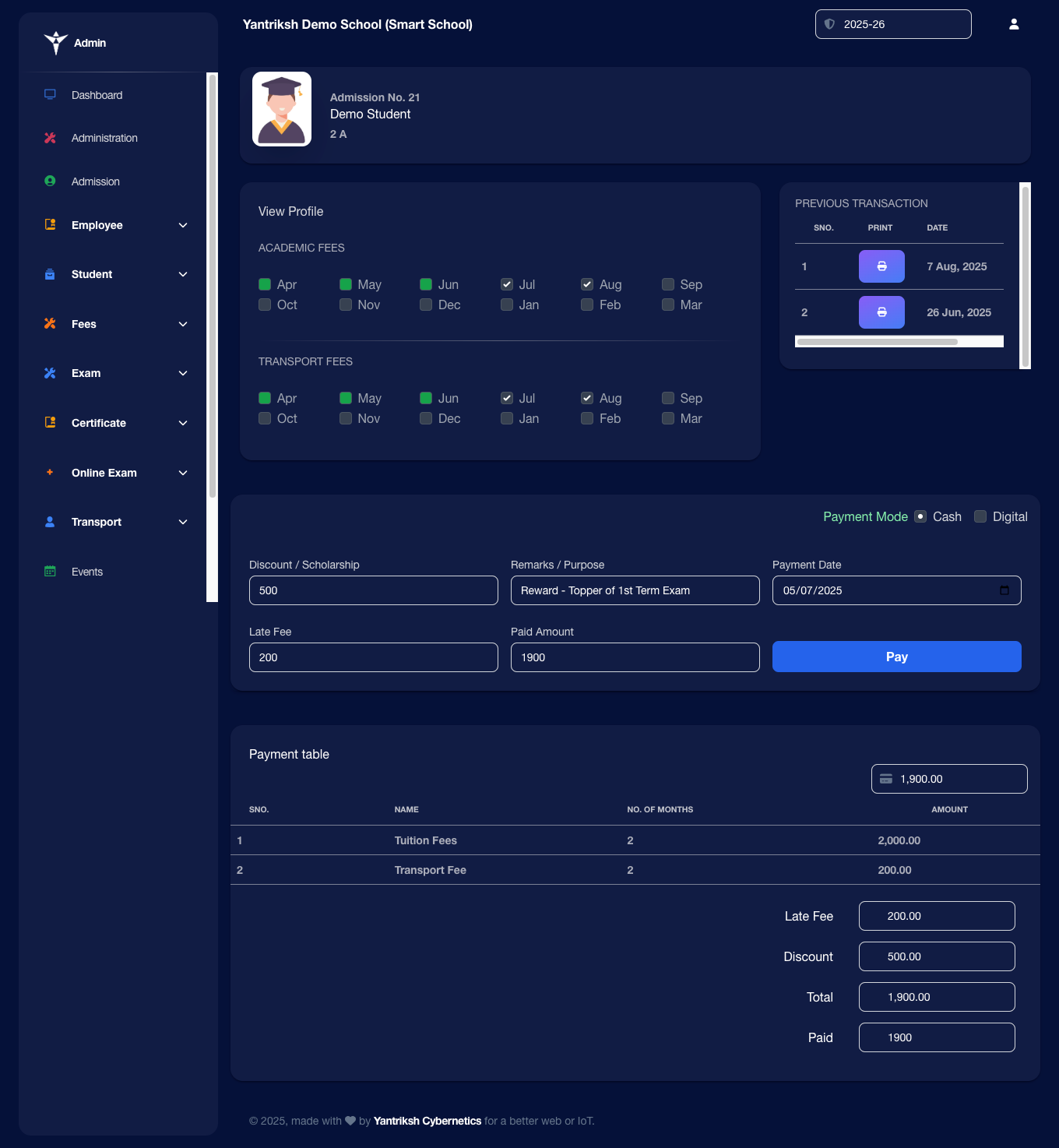1059x1148 pixels.
Task: Click the Pay button
Action: tap(895, 657)
